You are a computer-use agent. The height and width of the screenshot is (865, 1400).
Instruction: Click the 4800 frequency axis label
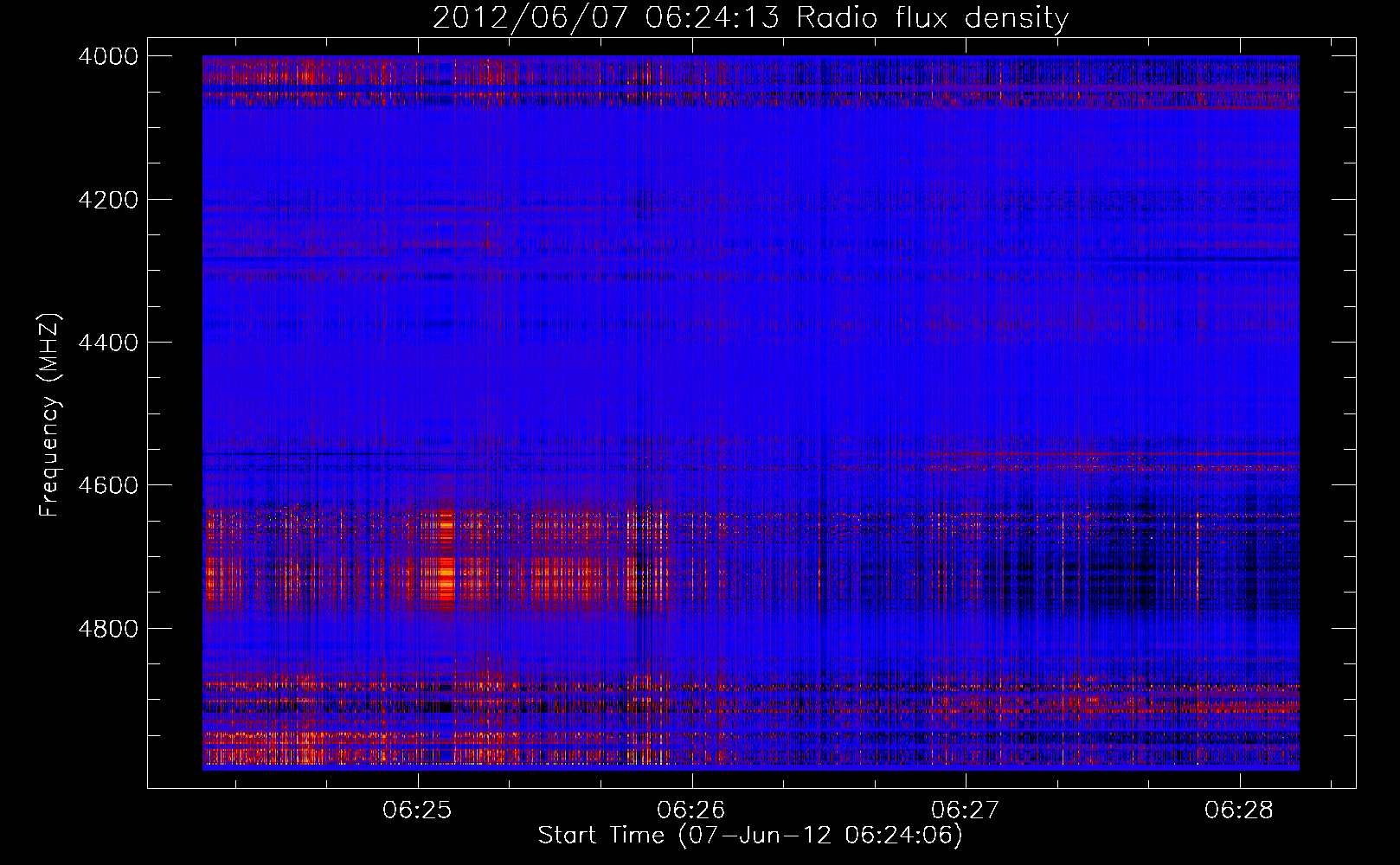[107, 629]
